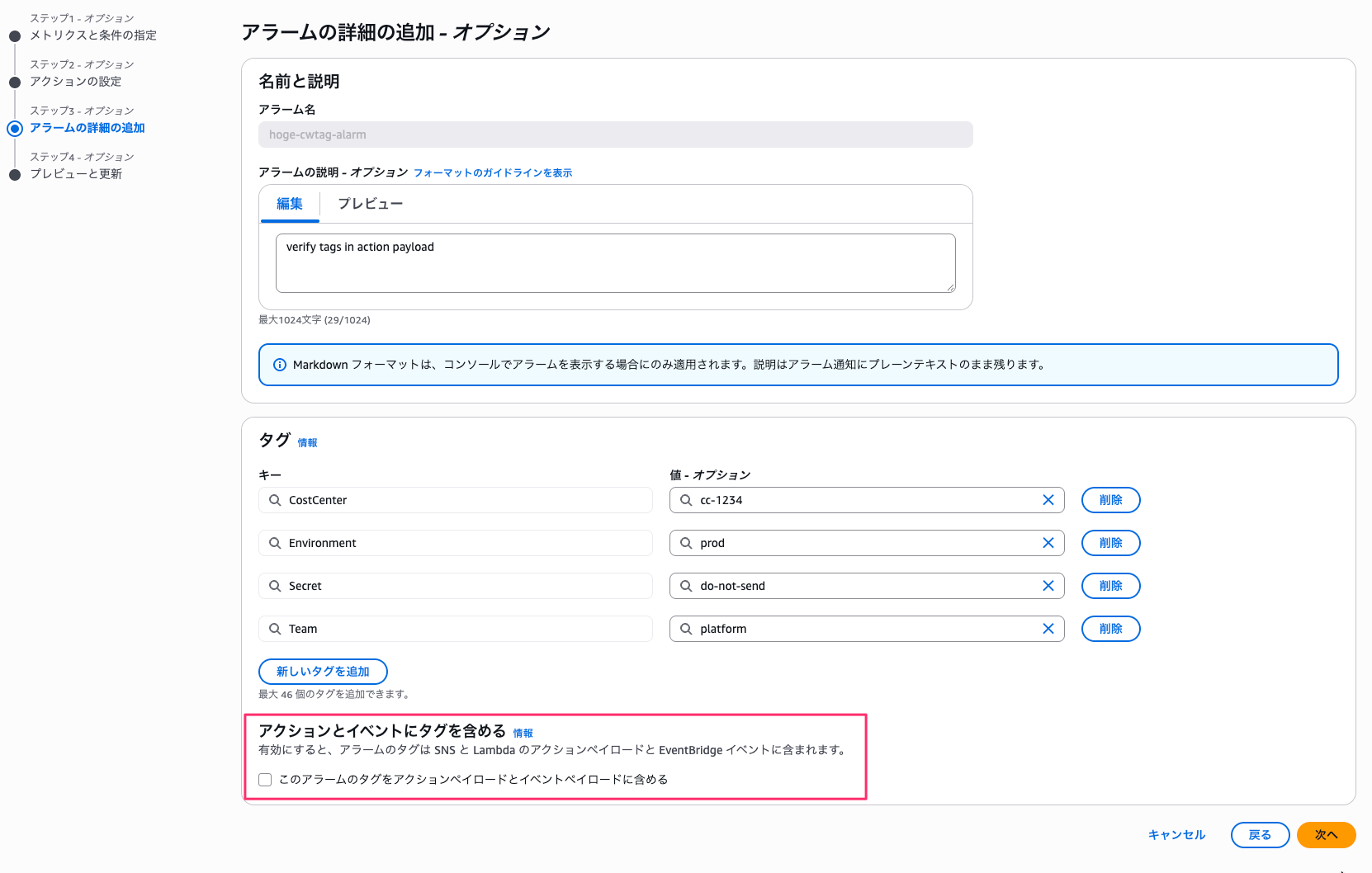
Task: Click search icon in CostCenter key field
Action: pos(275,500)
